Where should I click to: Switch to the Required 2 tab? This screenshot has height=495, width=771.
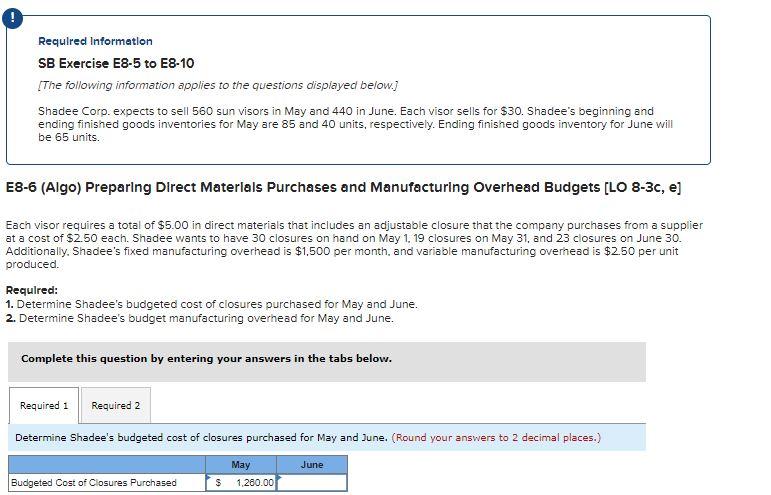pyautogui.click(x=116, y=406)
